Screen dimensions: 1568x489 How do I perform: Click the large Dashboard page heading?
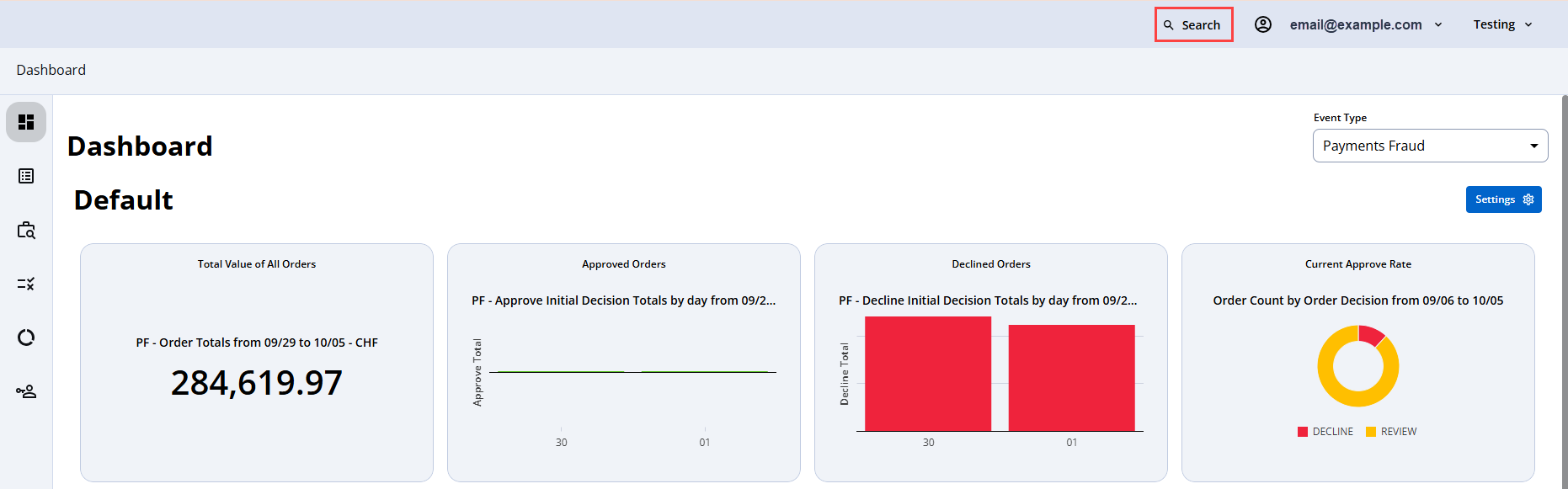pos(140,146)
